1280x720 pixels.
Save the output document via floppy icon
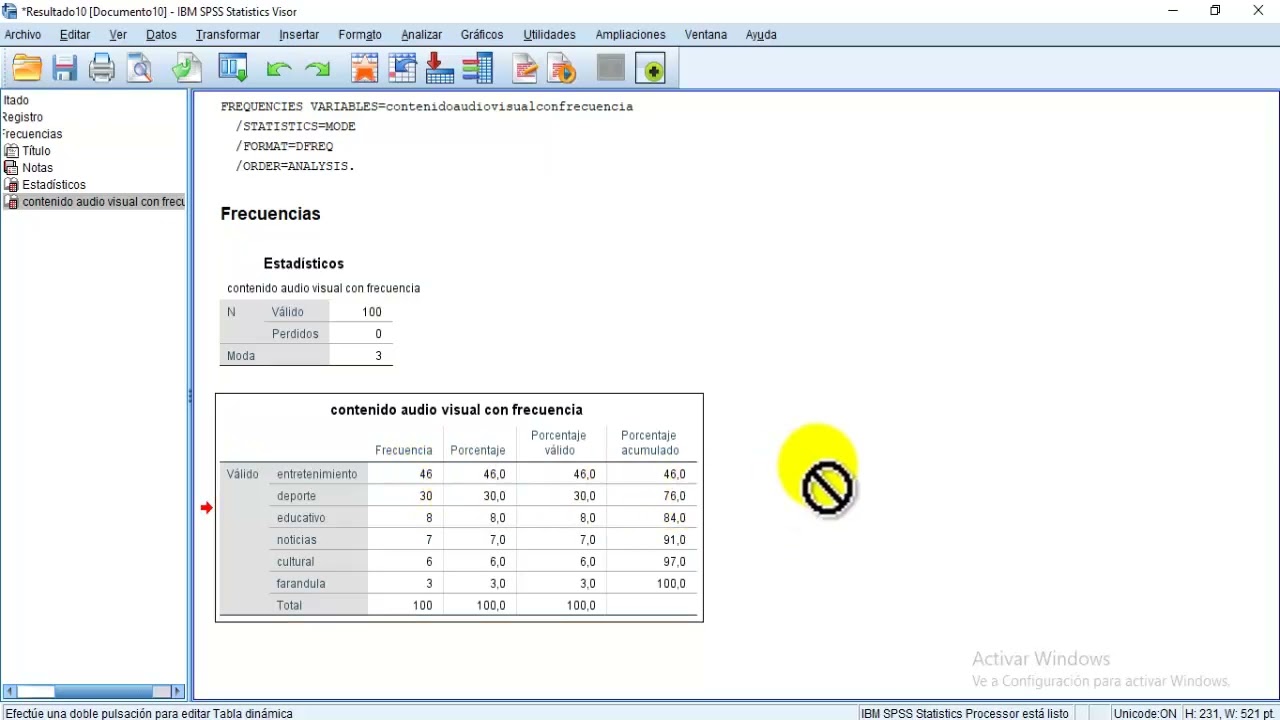[x=65, y=69]
